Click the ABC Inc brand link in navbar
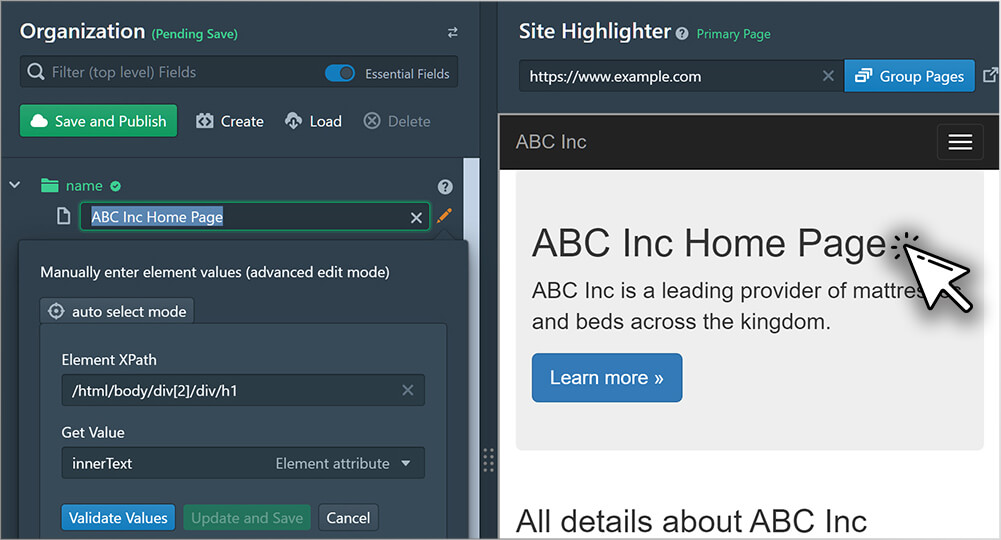This screenshot has height=540, width=1001. point(551,142)
